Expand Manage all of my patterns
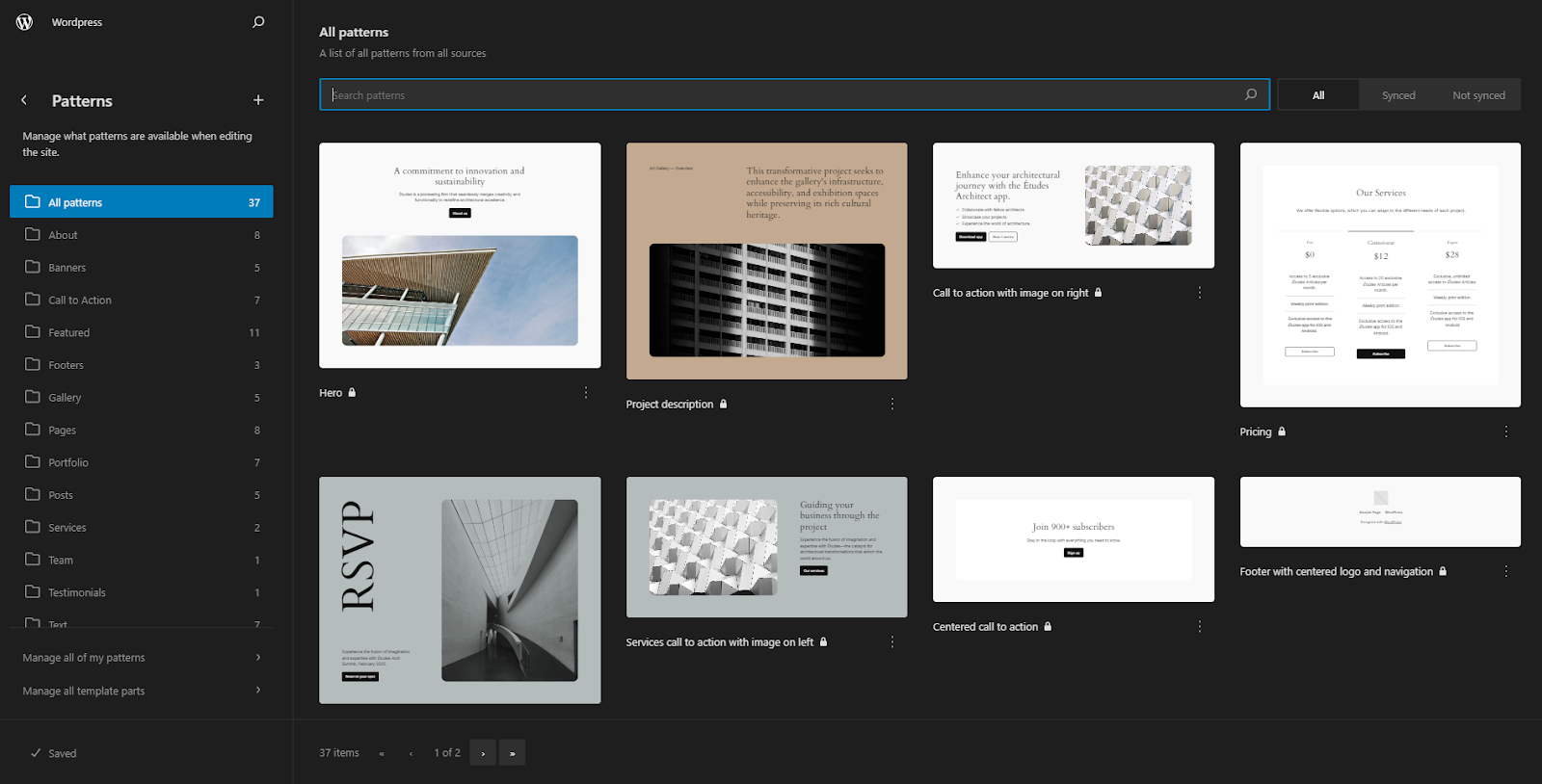This screenshot has width=1542, height=784. [142, 658]
